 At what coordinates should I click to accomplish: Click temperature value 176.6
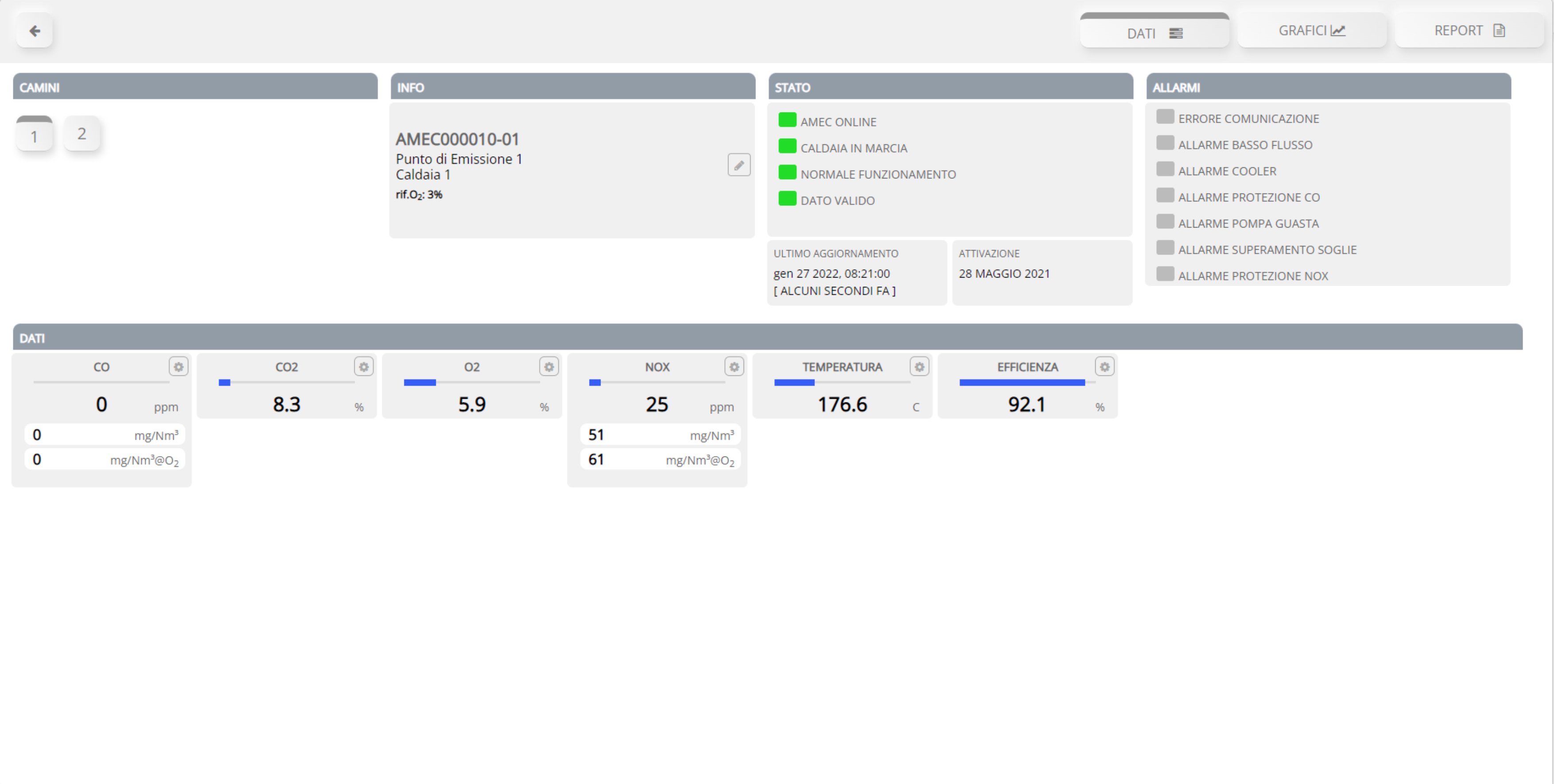coord(842,404)
